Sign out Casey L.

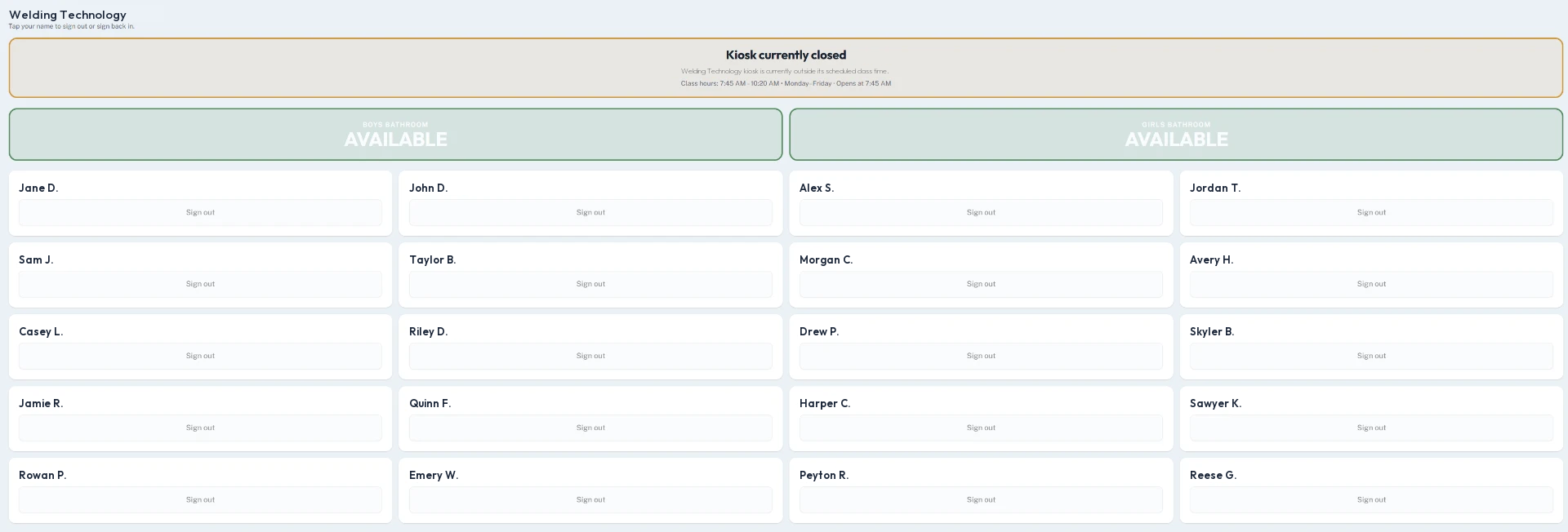coord(200,356)
